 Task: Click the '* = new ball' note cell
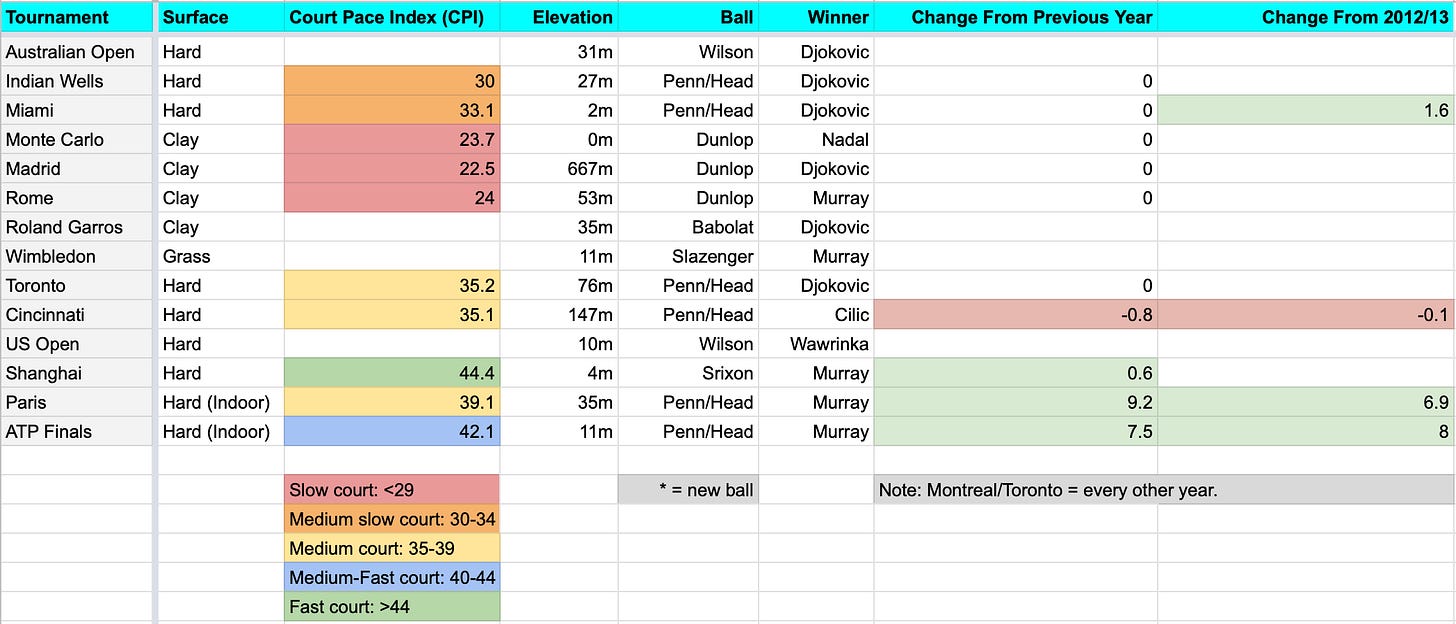pos(688,490)
